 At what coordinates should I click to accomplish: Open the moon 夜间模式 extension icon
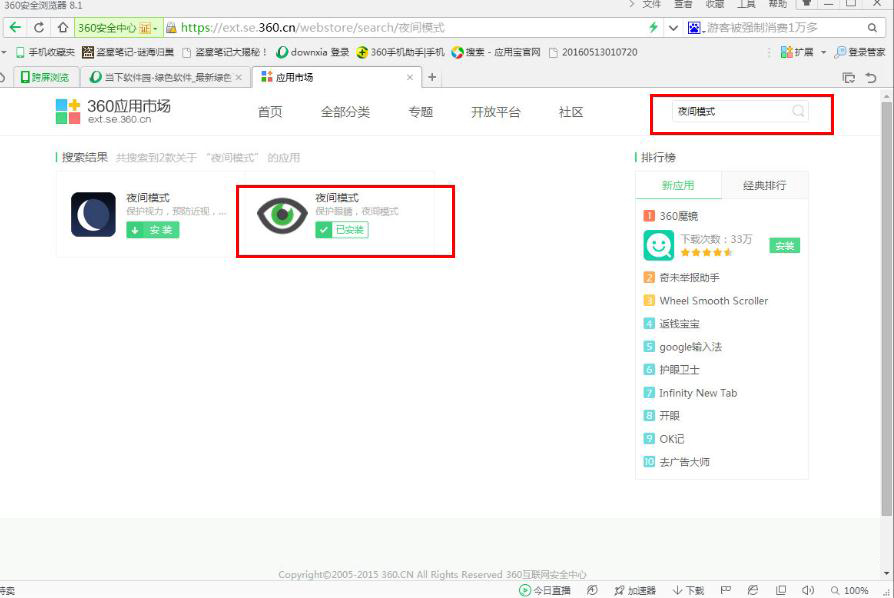[93, 214]
